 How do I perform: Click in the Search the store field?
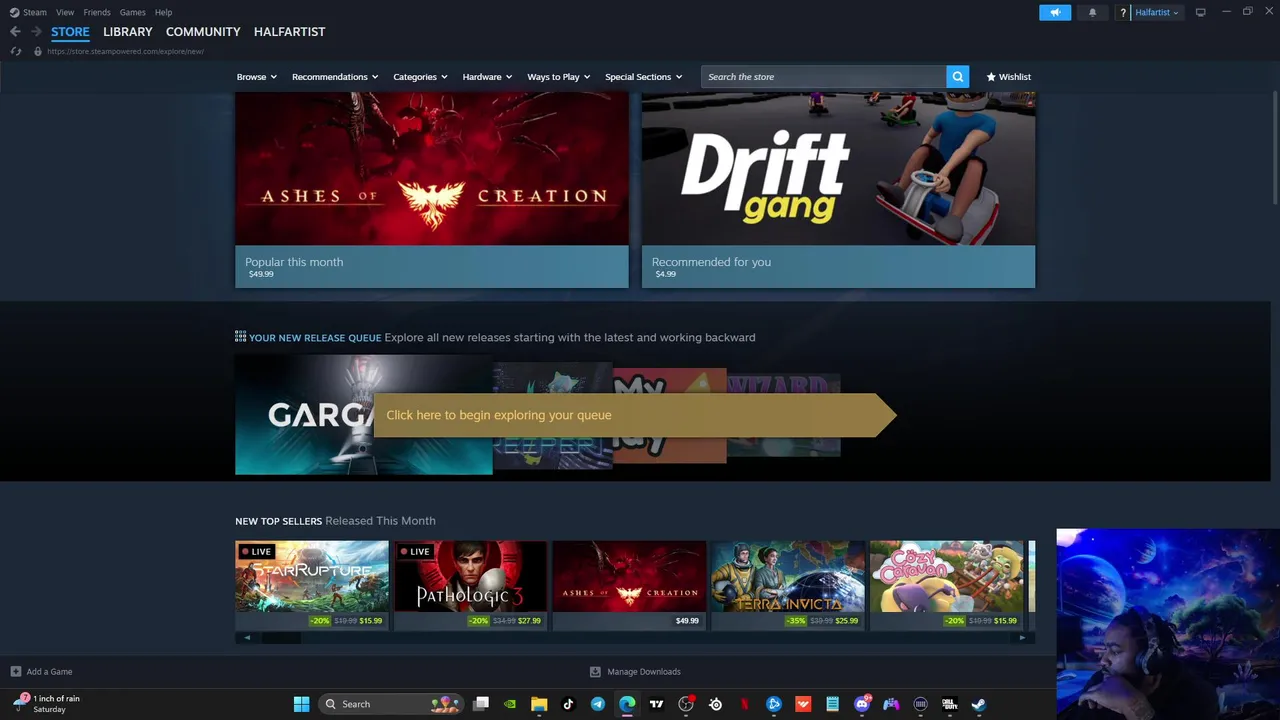coord(824,77)
